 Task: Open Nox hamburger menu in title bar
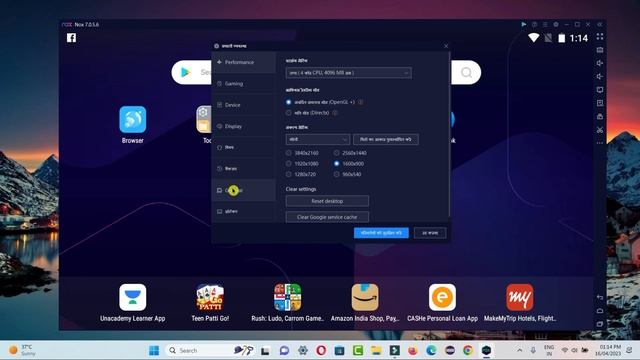(x=545, y=24)
